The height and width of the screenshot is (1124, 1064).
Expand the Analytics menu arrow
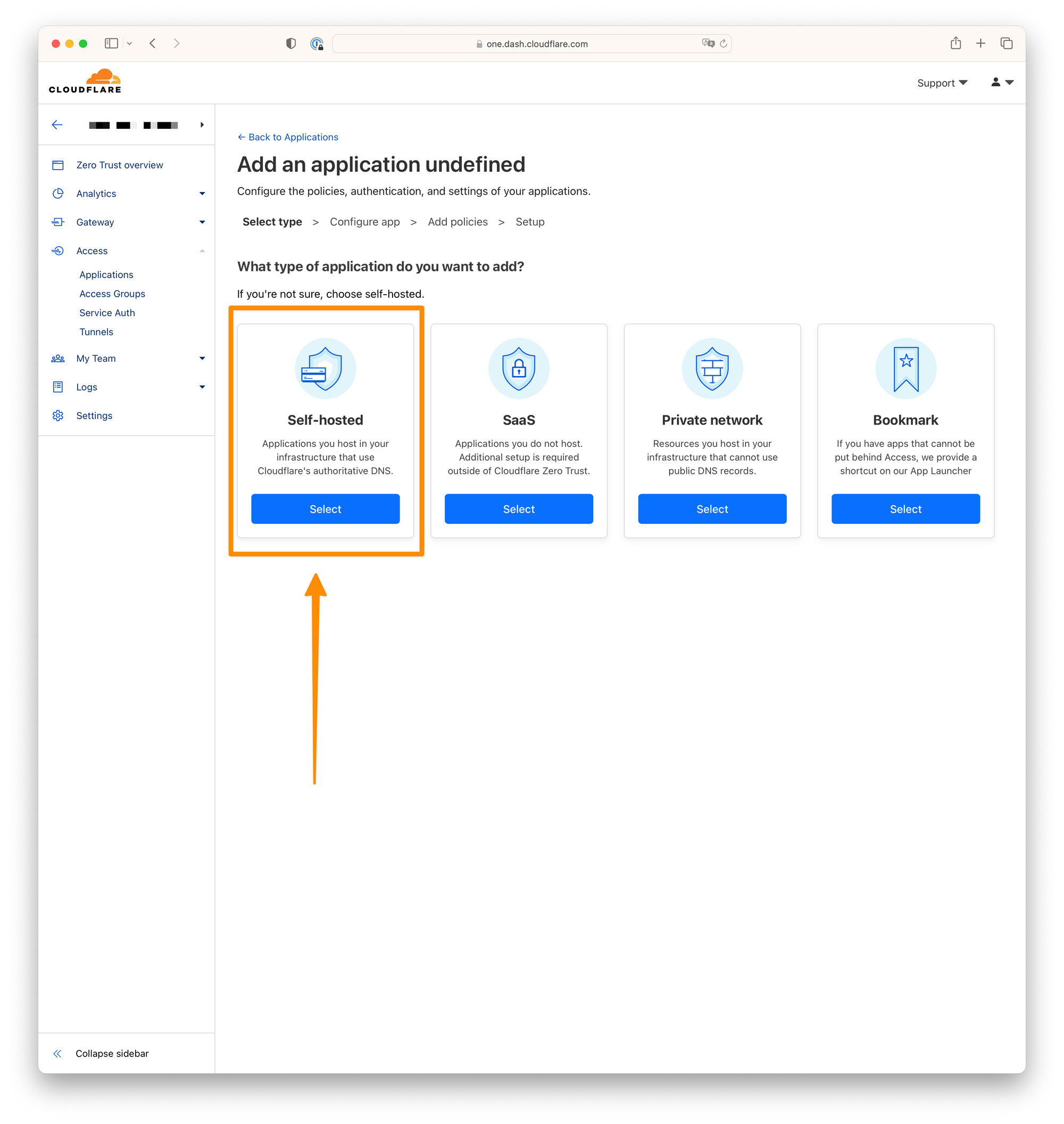[x=202, y=194]
